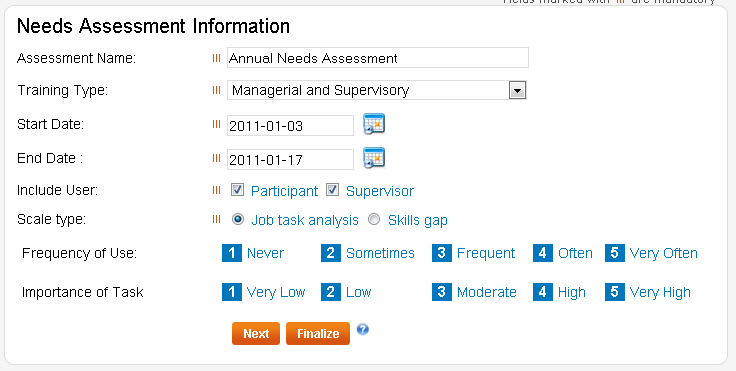
Task: Click the Next button
Action: (x=256, y=333)
